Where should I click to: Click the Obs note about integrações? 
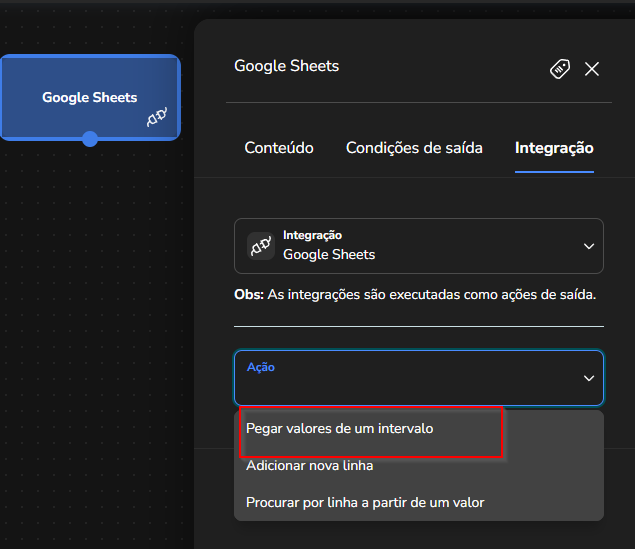[x=415, y=294]
